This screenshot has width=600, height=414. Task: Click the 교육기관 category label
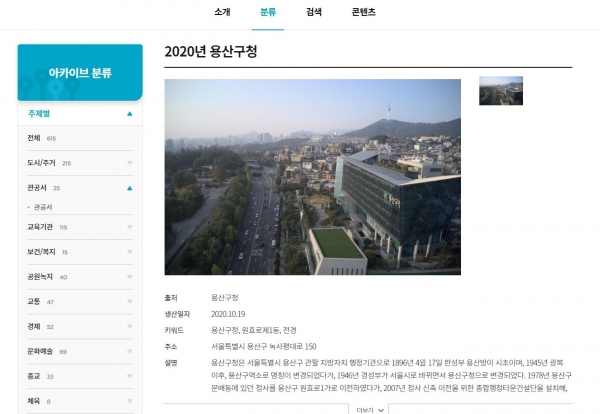pos(40,227)
